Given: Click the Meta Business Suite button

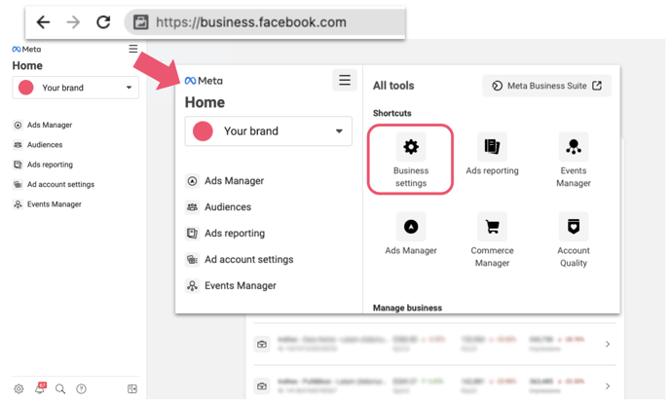Looking at the screenshot, I should click(x=546, y=86).
